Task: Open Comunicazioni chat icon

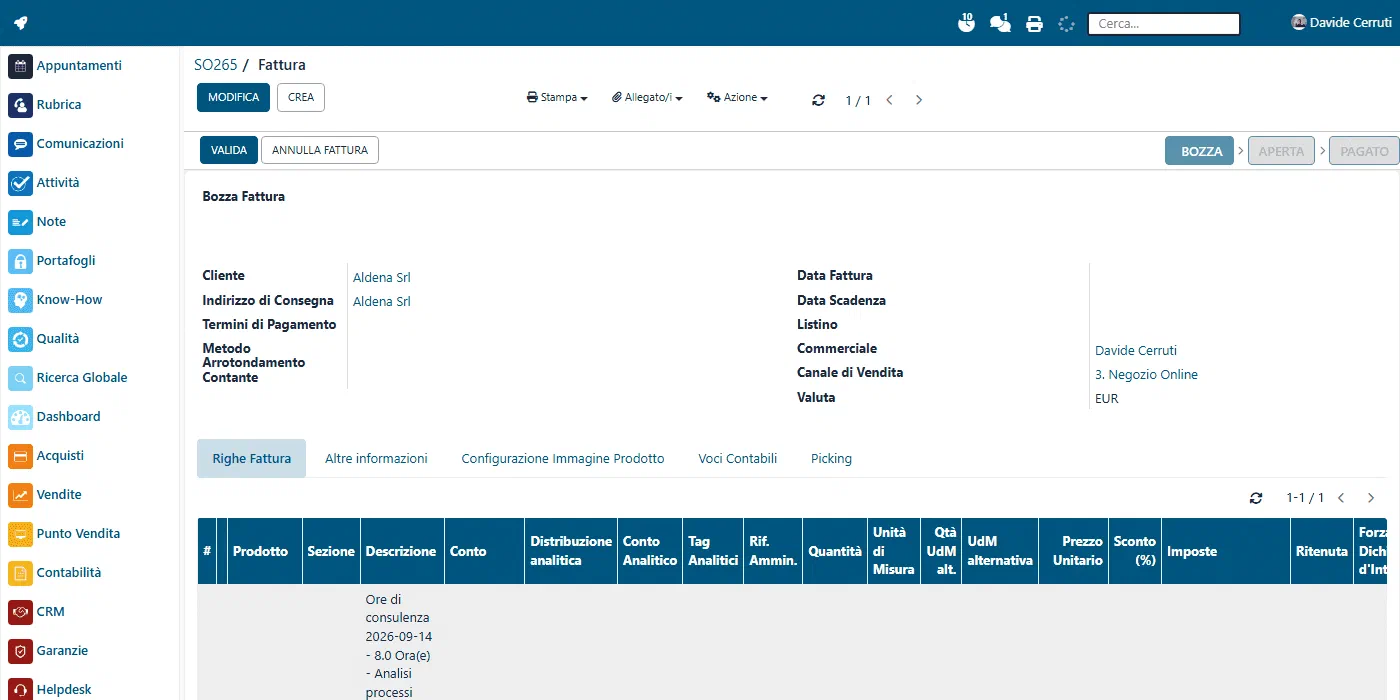Action: (21, 144)
